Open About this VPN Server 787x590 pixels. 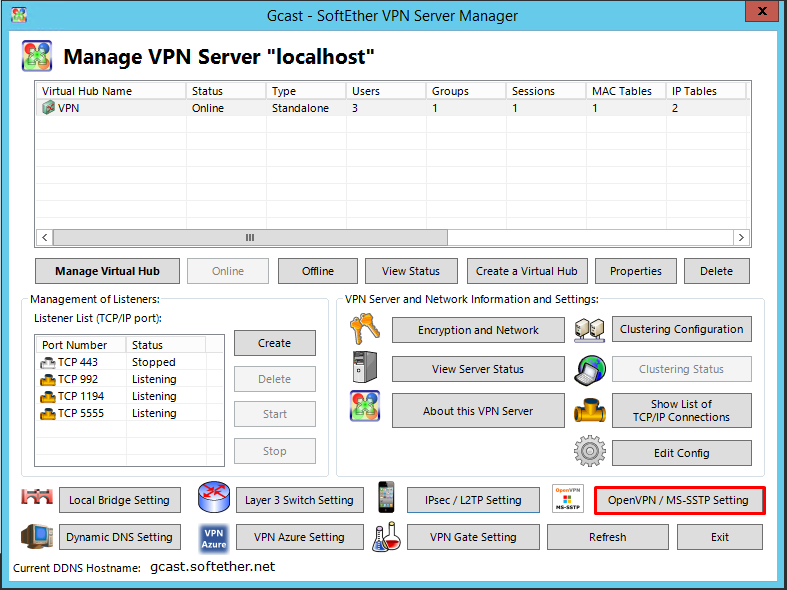pyautogui.click(x=478, y=410)
